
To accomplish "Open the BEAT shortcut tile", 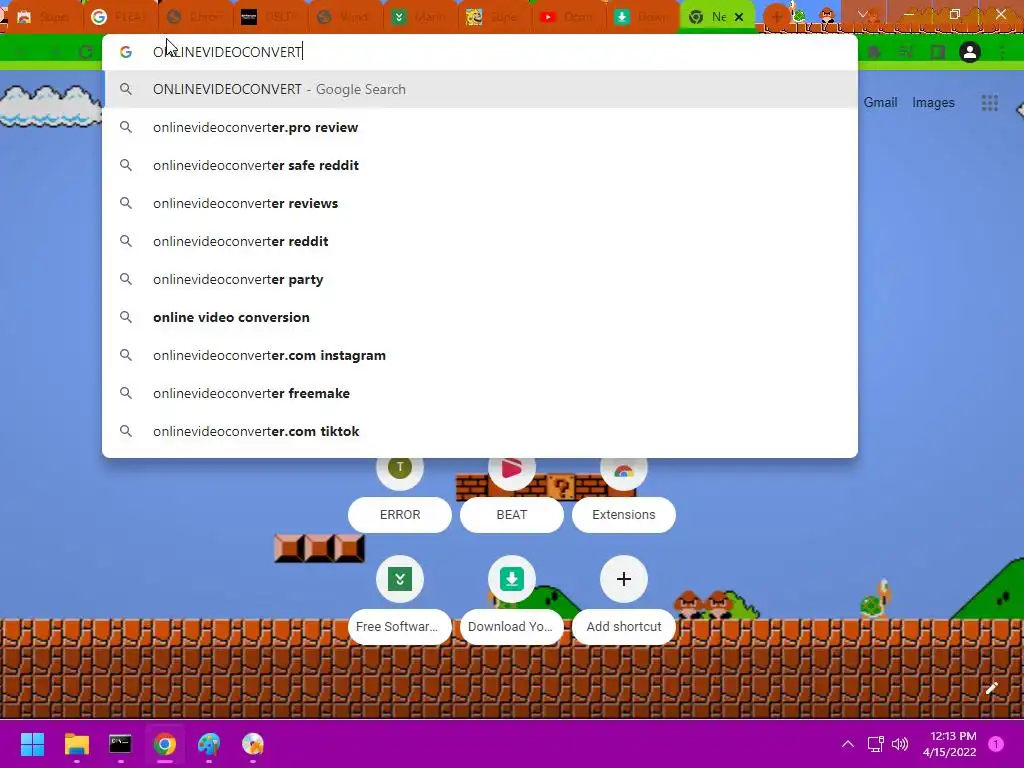I will (x=511, y=515).
